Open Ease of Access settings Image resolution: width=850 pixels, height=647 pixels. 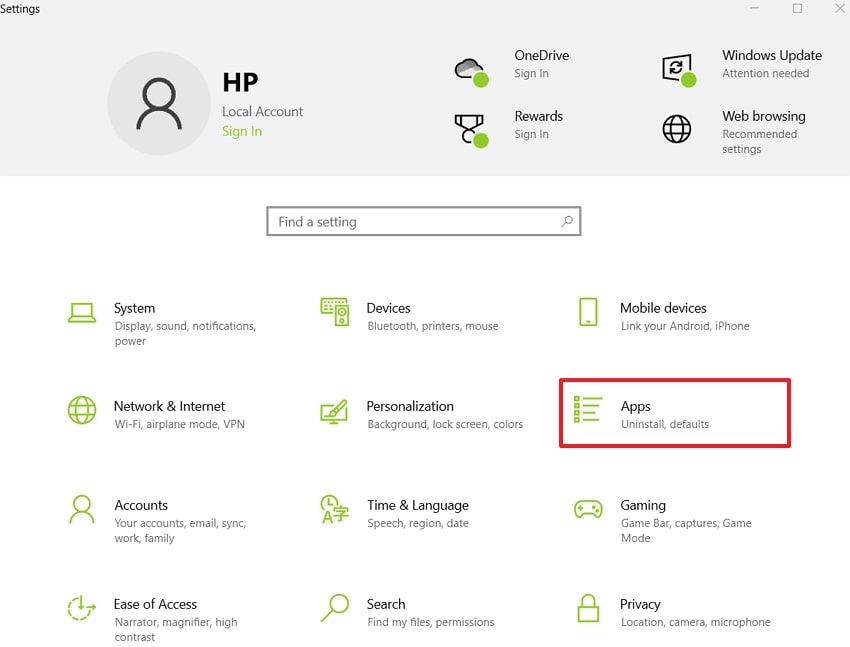[155, 604]
